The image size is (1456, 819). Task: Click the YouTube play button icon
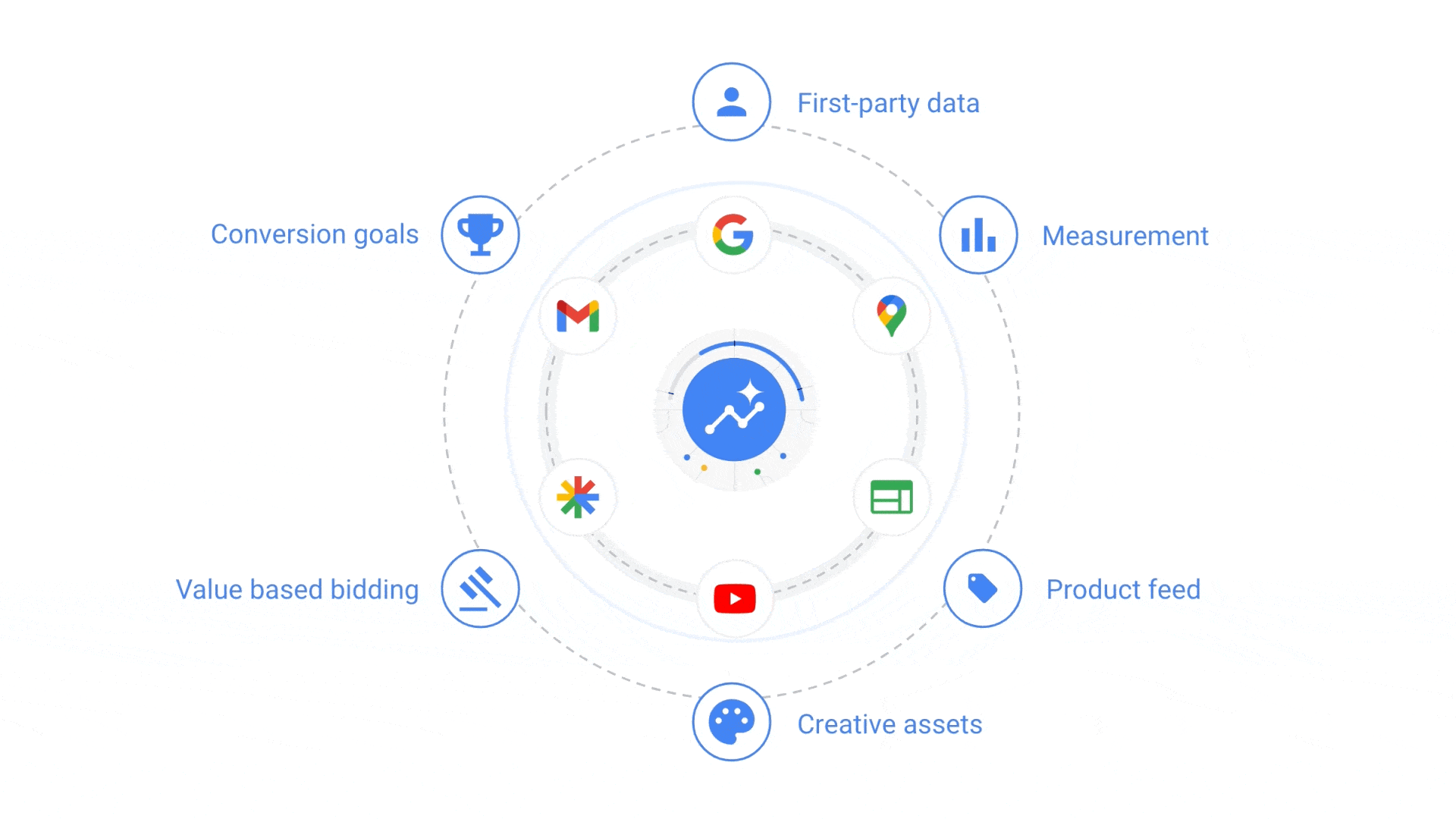pos(733,598)
